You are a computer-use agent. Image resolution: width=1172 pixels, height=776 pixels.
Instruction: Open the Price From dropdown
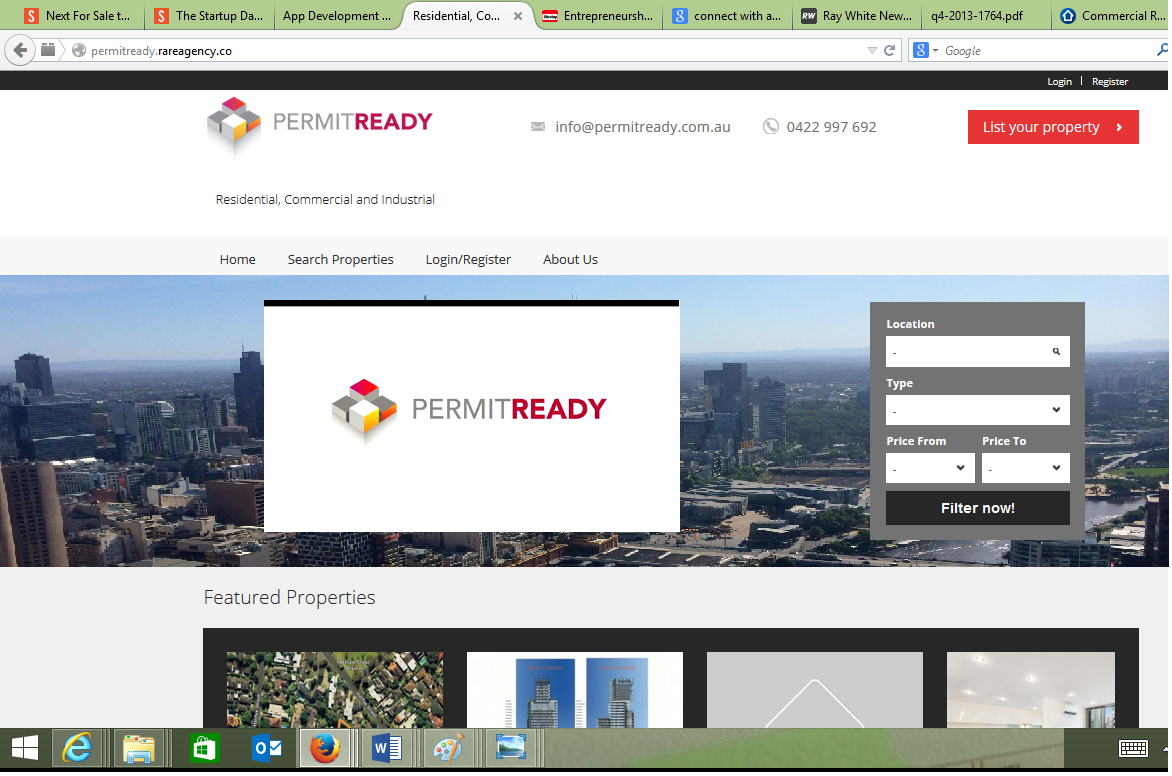[x=930, y=468]
